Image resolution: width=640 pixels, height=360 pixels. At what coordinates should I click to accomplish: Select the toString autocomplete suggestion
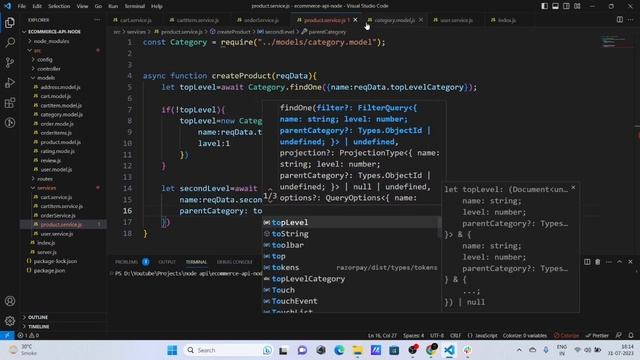(x=351, y=234)
